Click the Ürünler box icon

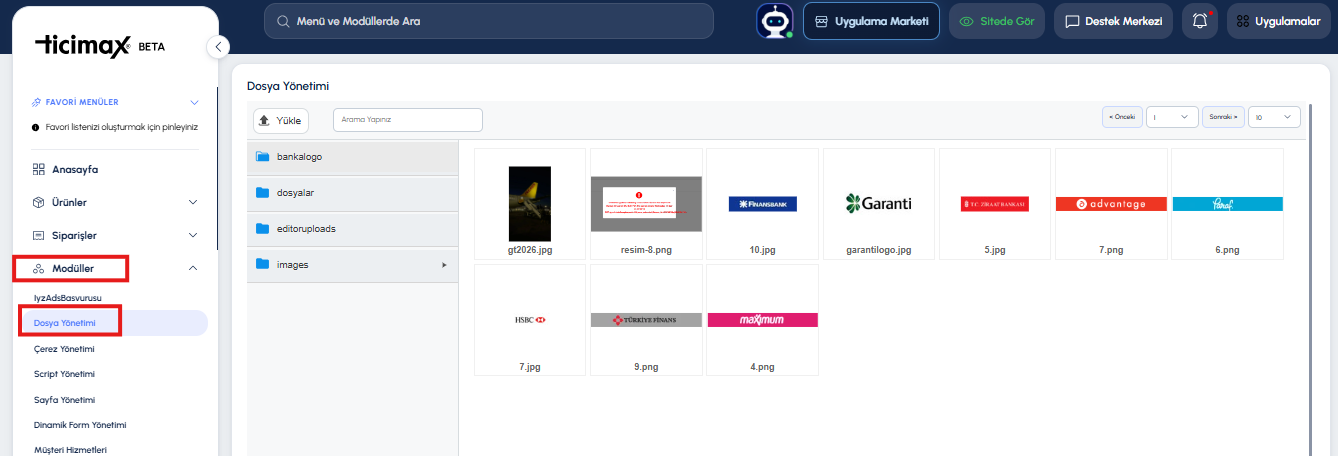point(39,202)
